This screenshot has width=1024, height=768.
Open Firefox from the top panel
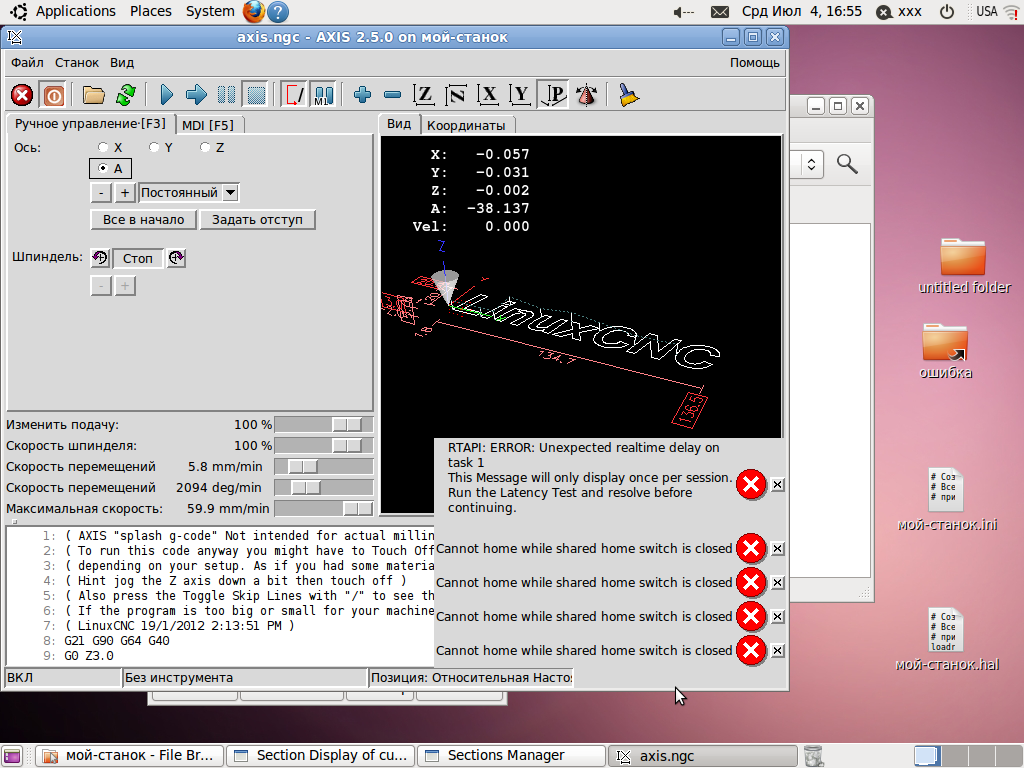click(253, 11)
